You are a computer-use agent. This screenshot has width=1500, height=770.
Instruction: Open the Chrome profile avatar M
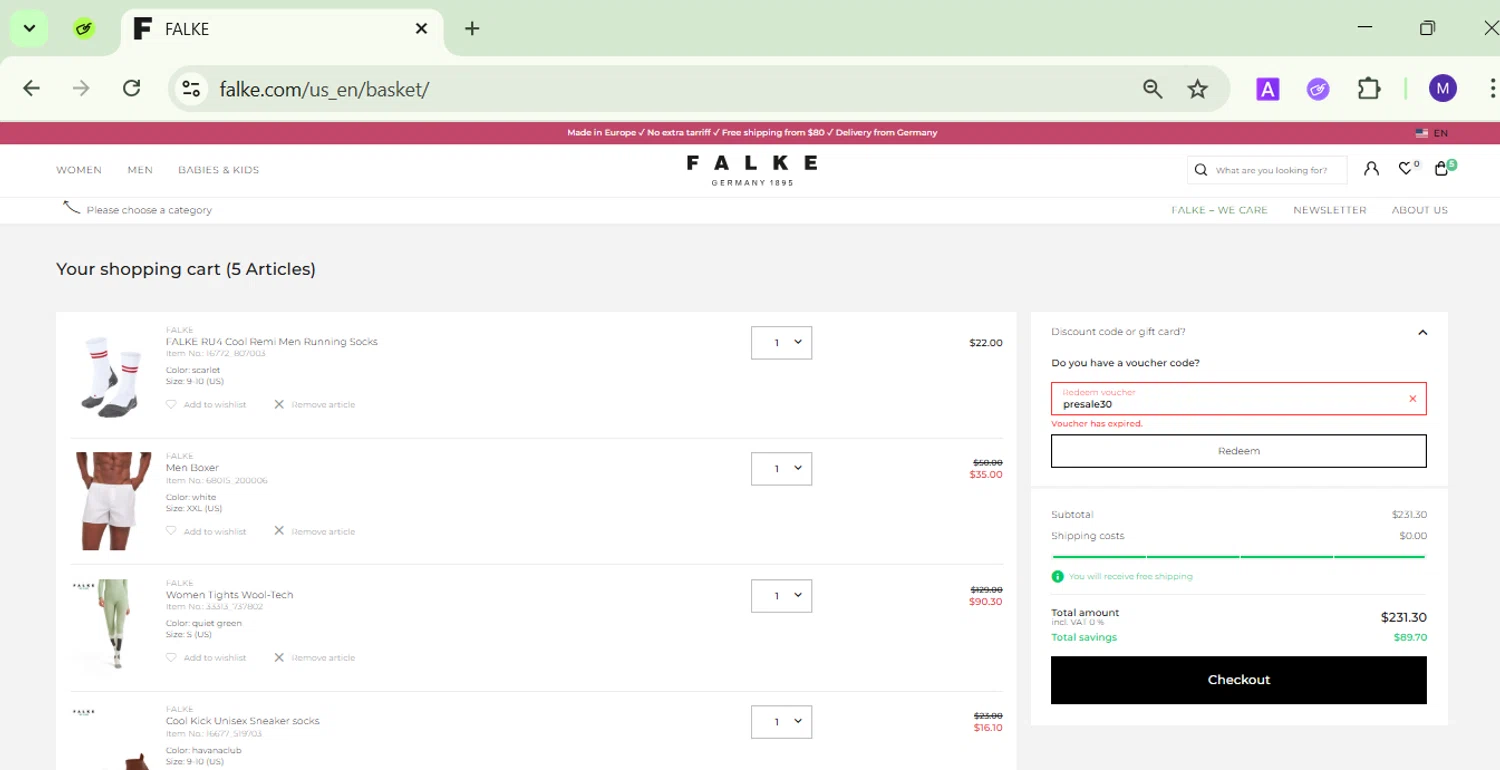pos(1442,89)
